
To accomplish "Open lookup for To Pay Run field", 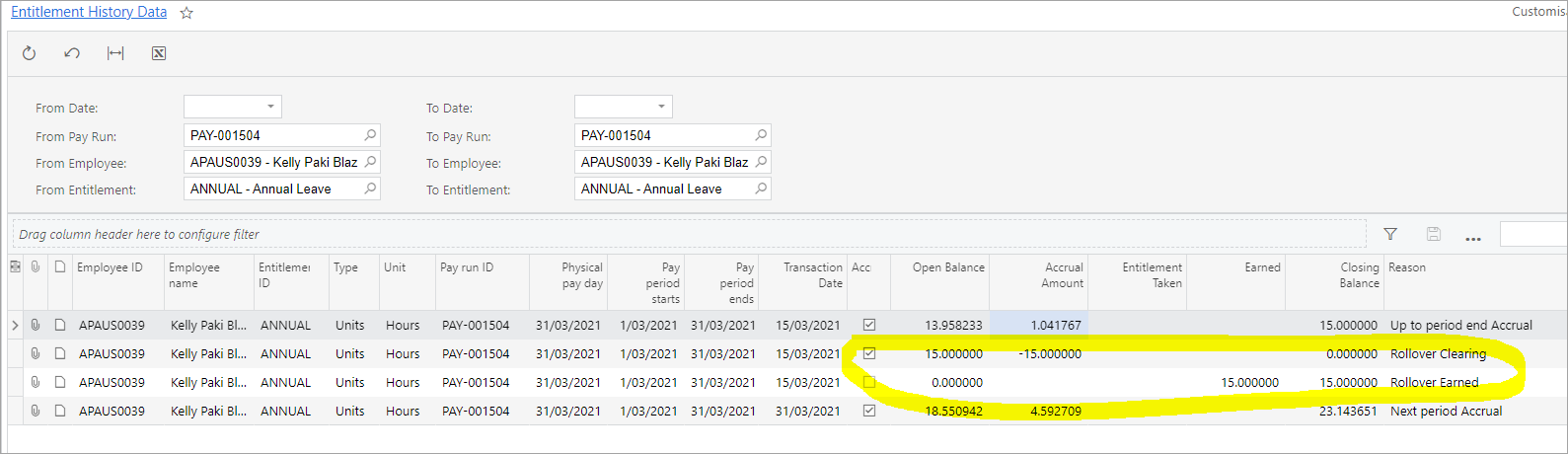I will 761,135.
